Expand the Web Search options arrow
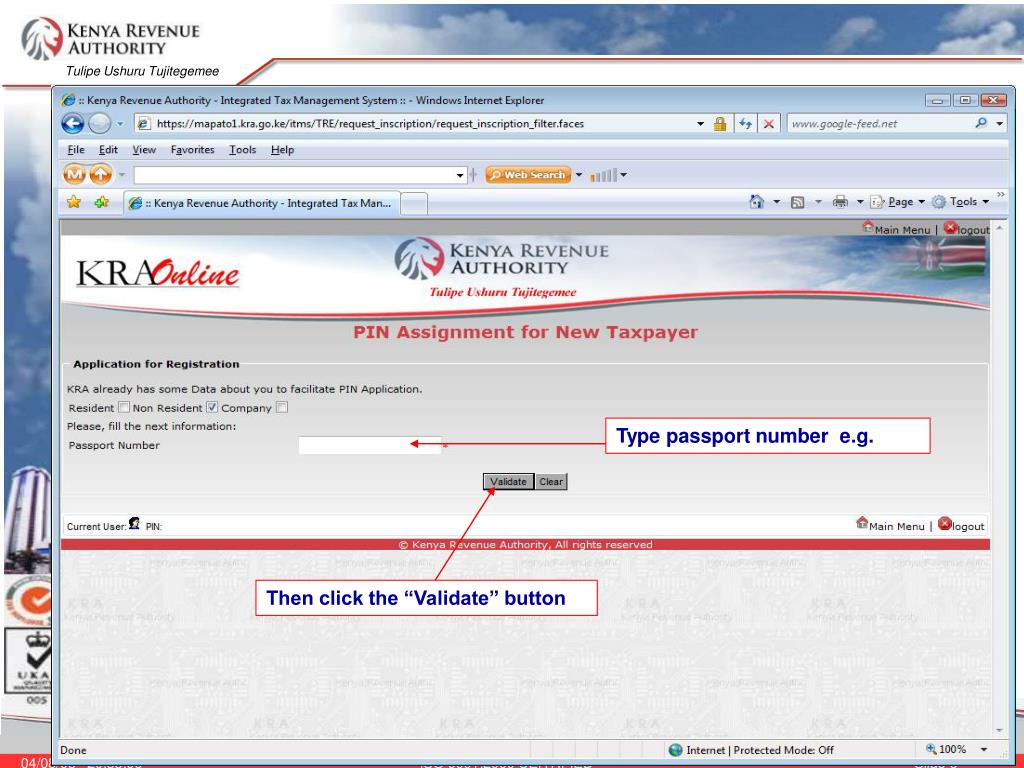This screenshot has height=768, width=1024. click(x=579, y=175)
